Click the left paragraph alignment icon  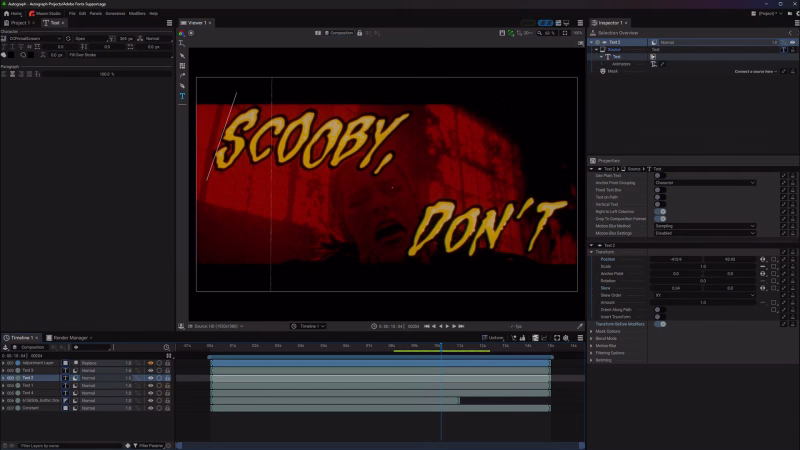(x=4, y=74)
